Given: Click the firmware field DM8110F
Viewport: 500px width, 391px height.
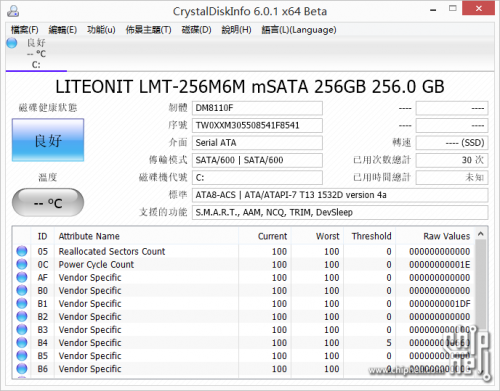Looking at the screenshot, I should [257, 108].
